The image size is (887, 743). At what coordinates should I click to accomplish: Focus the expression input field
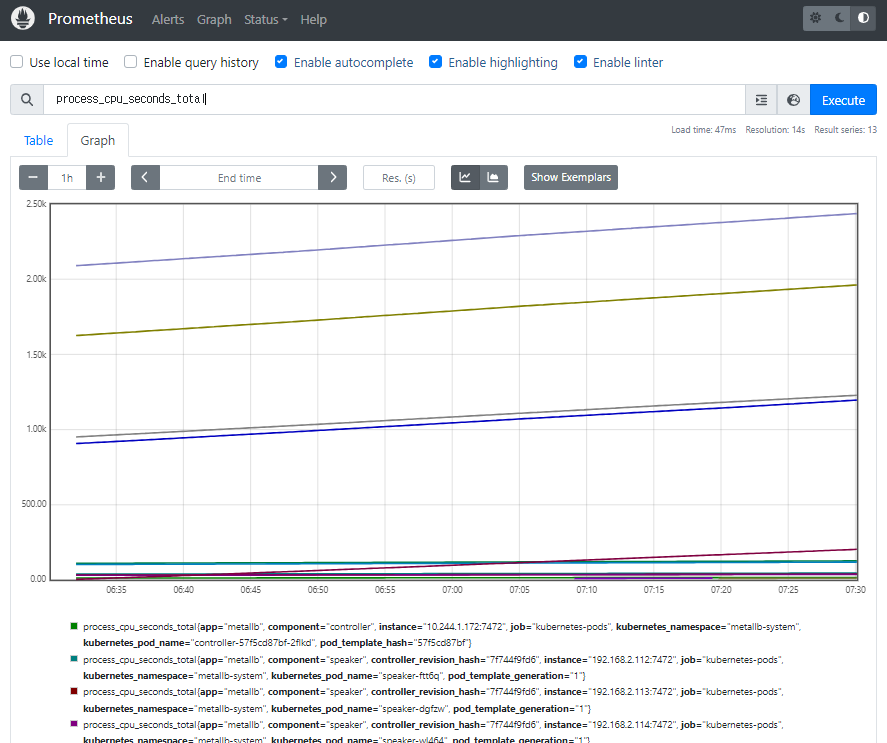point(394,100)
